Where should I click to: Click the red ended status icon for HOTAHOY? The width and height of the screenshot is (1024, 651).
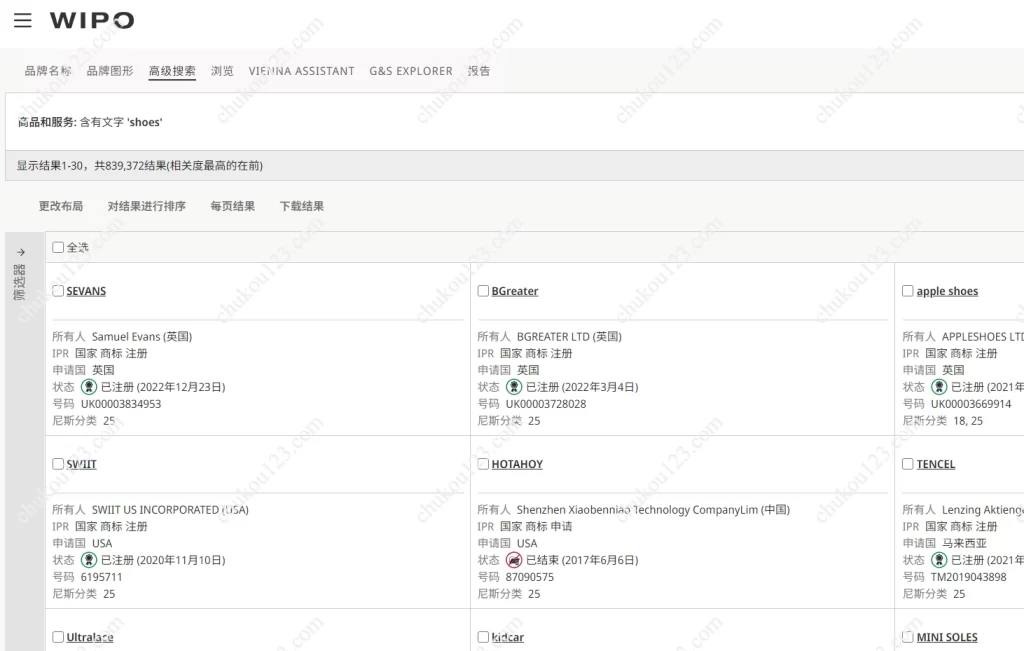(x=514, y=560)
